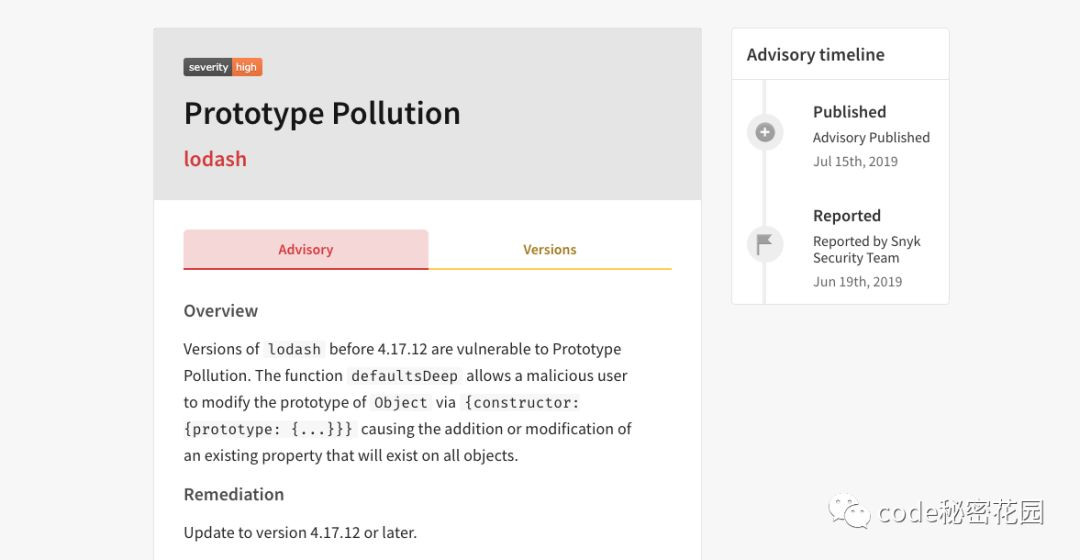Open the red lodash package link
This screenshot has width=1080, height=560.
(215, 159)
